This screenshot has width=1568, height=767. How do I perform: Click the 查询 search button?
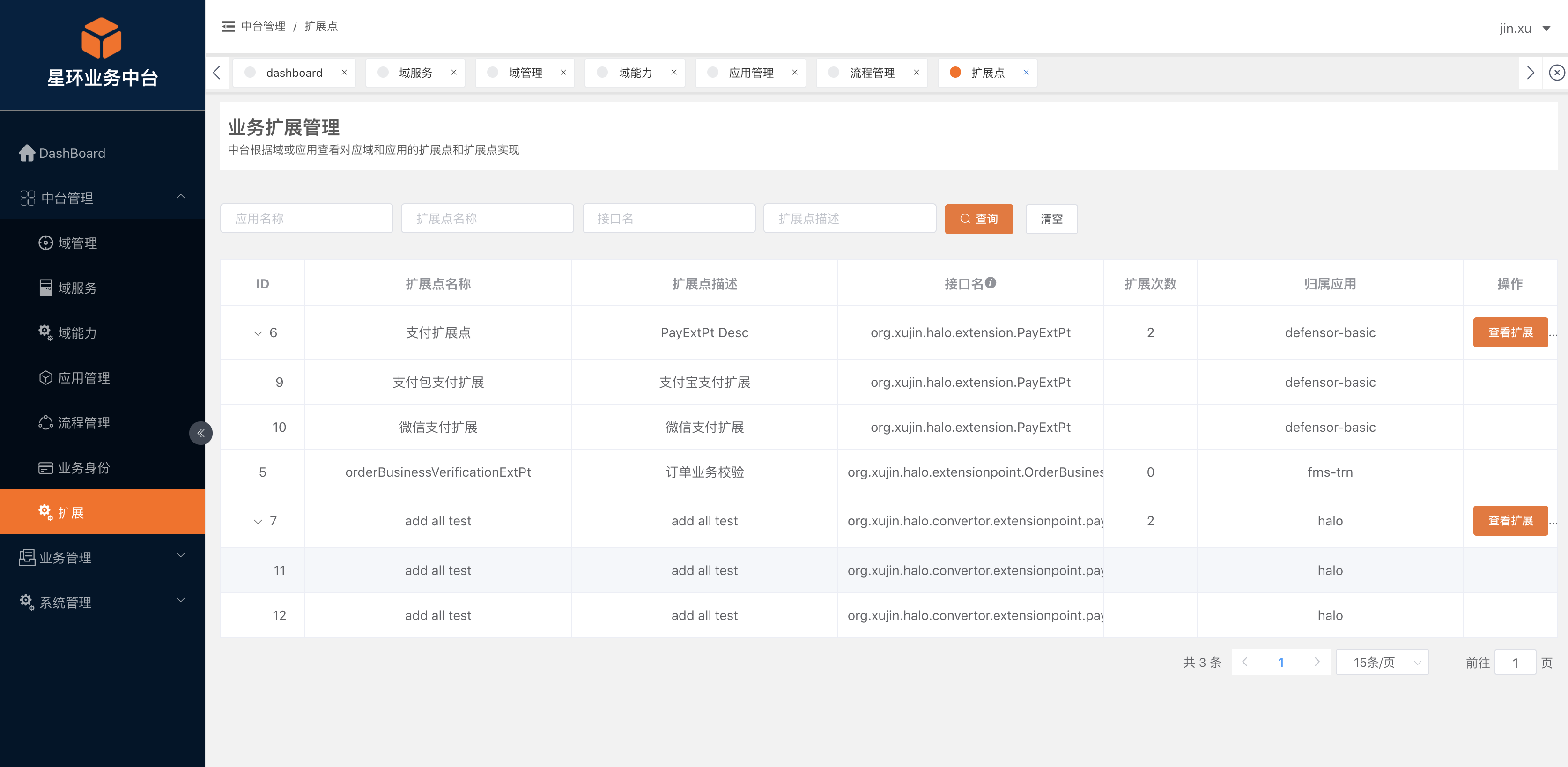tap(979, 219)
